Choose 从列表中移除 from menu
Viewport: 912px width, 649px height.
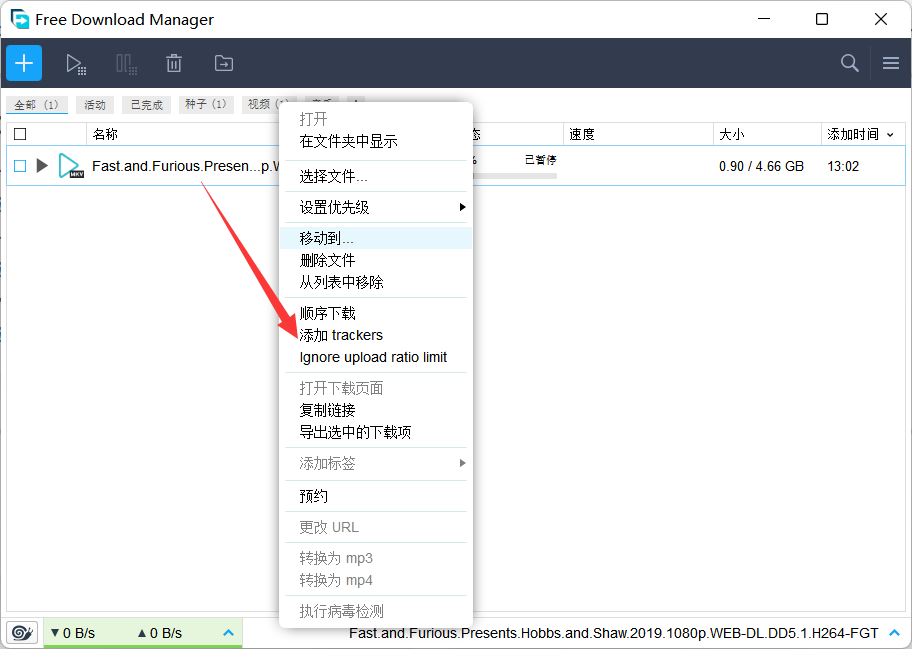376,282
